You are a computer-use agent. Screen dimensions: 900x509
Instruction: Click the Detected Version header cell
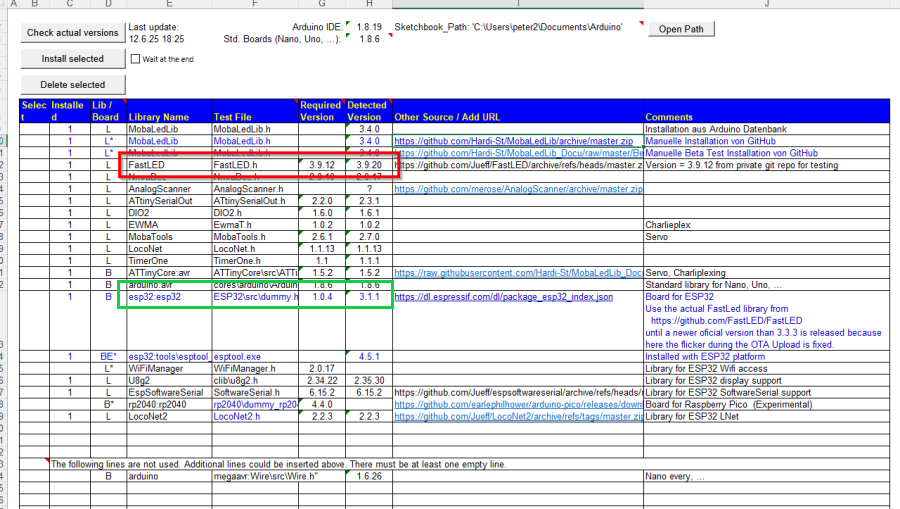click(x=365, y=111)
